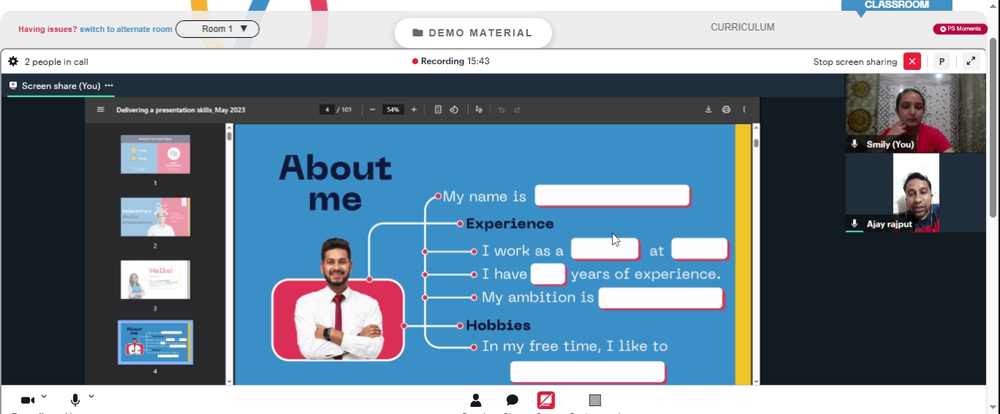1000x414 pixels.
Task: Expand camera options chevron
Action: coord(43,396)
